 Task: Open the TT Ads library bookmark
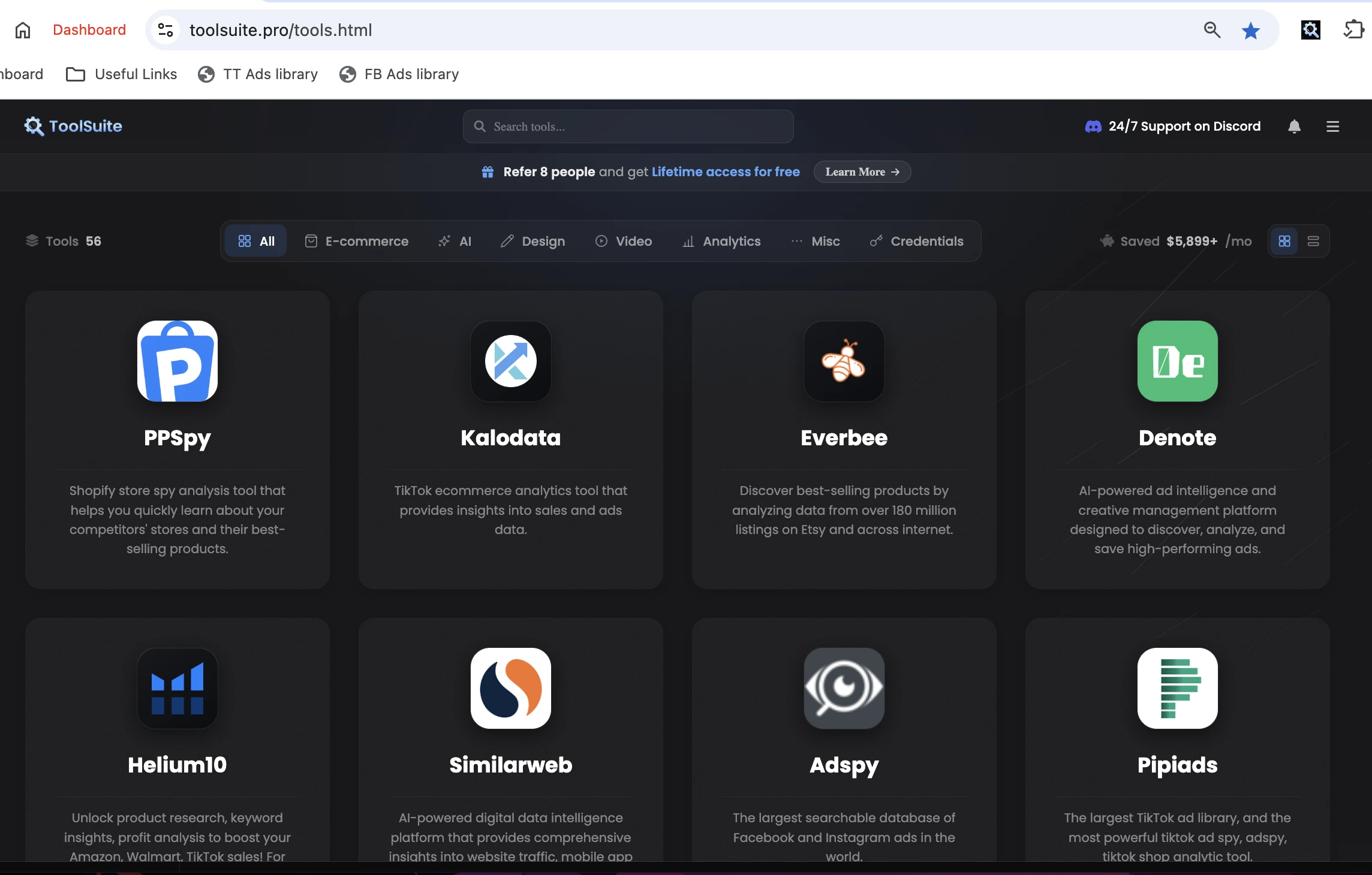click(258, 74)
